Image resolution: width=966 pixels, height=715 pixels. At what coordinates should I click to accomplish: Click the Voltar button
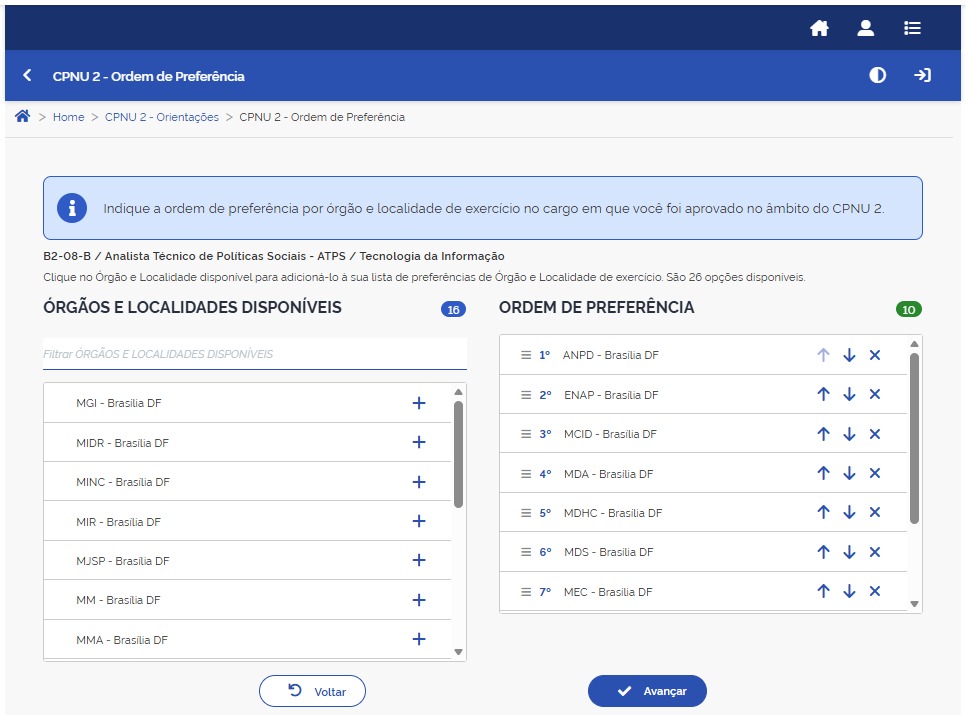pyautogui.click(x=312, y=691)
